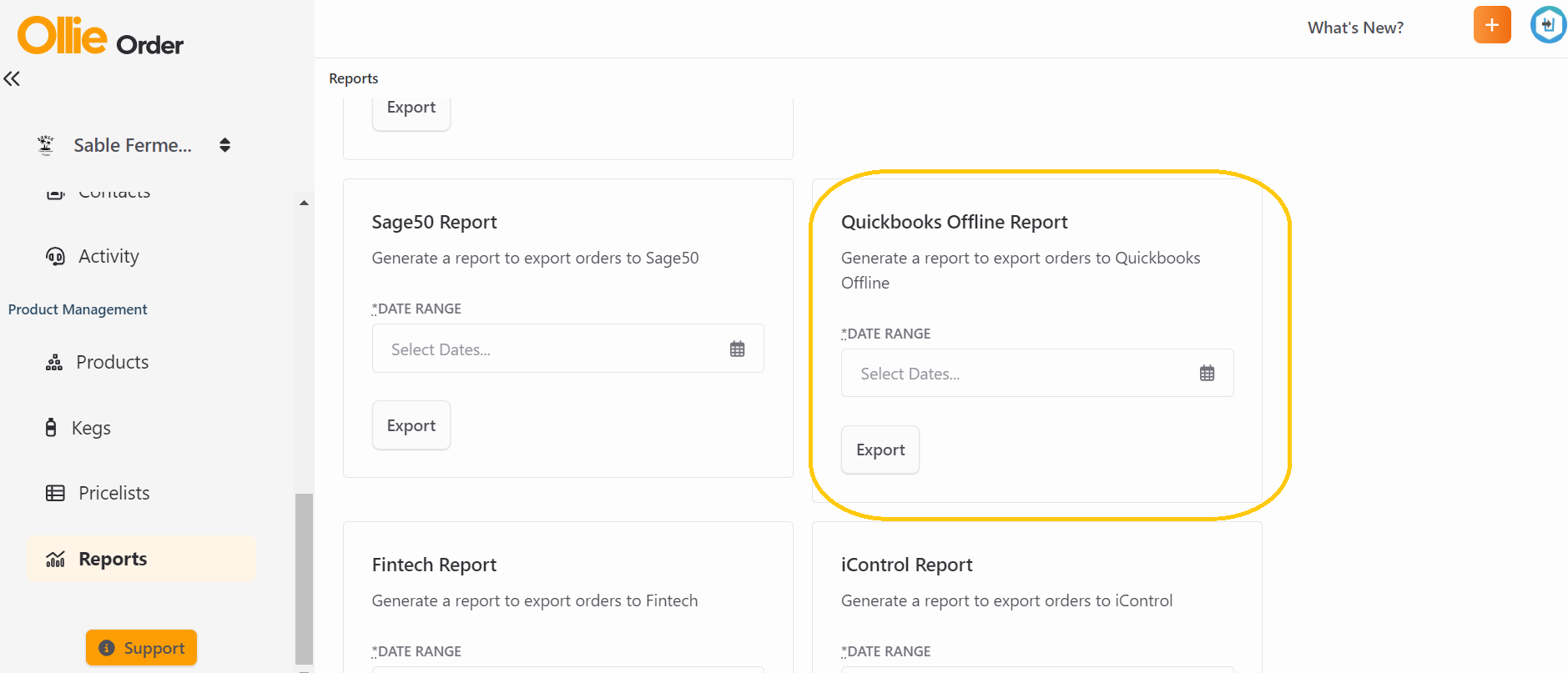This screenshot has height=673, width=1568.
Task: Click the info icon in Support button
Action: tap(107, 648)
